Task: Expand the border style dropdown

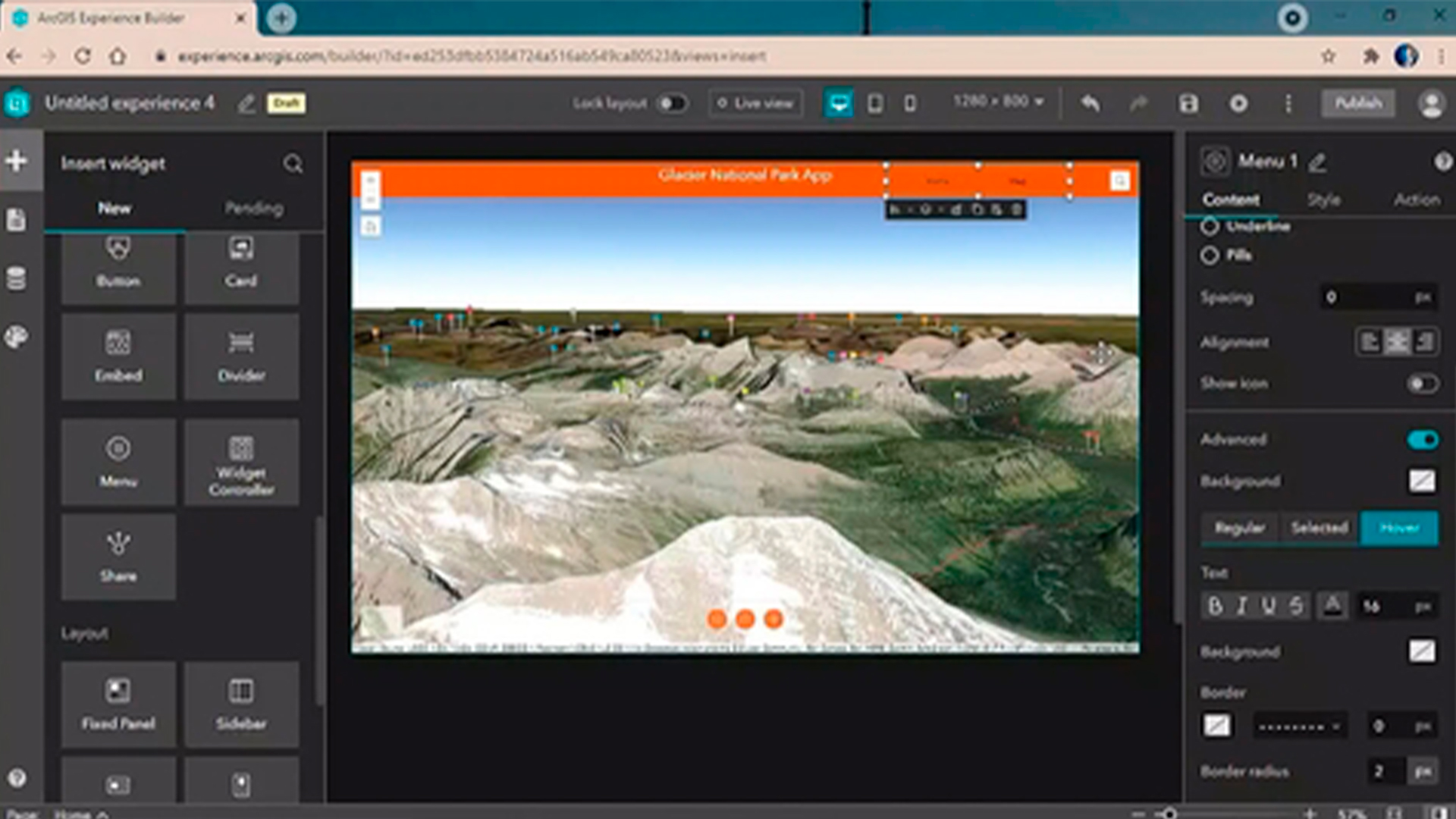Action: pos(1298,726)
